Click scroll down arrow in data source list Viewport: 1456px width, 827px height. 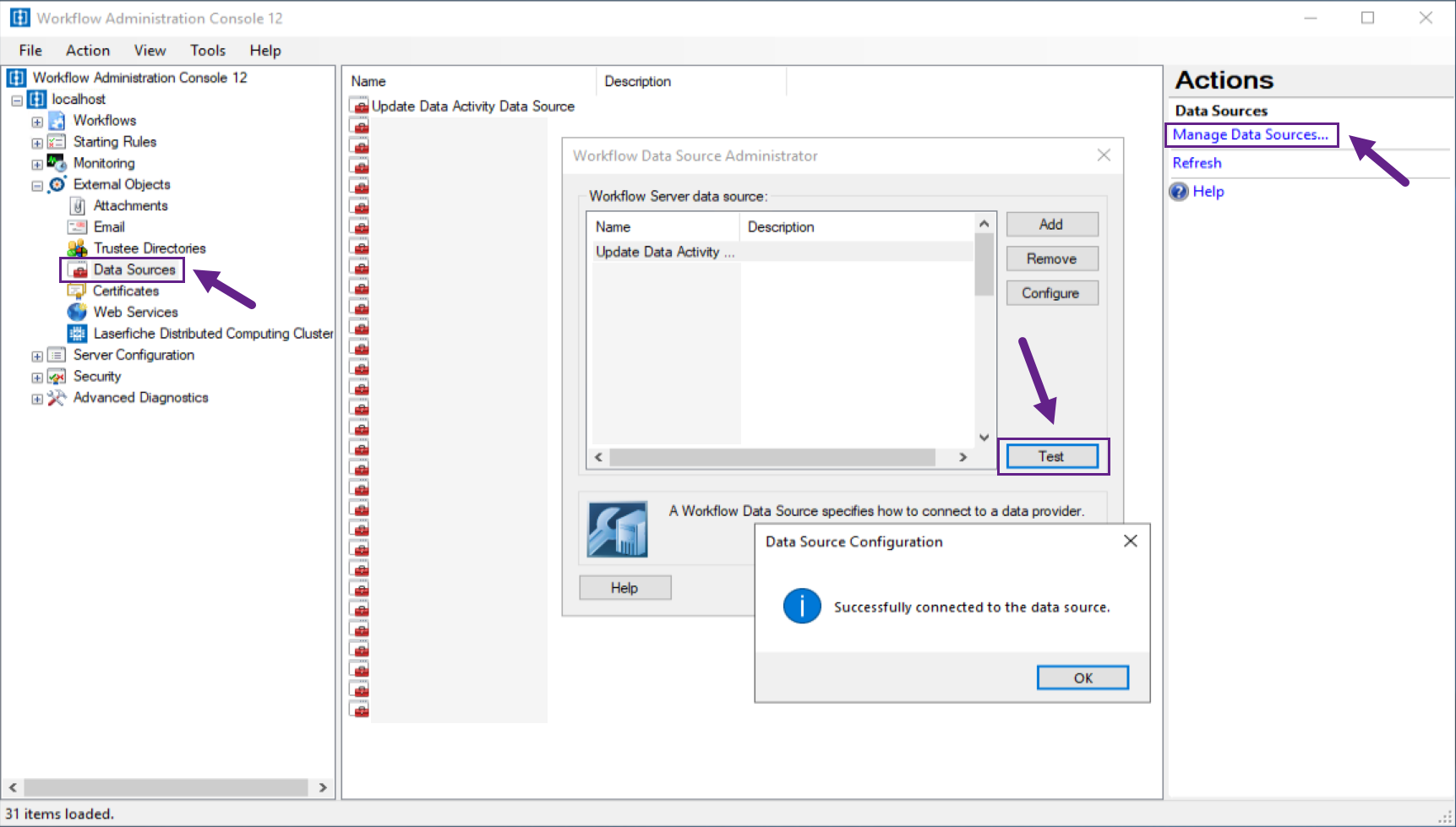click(x=984, y=437)
